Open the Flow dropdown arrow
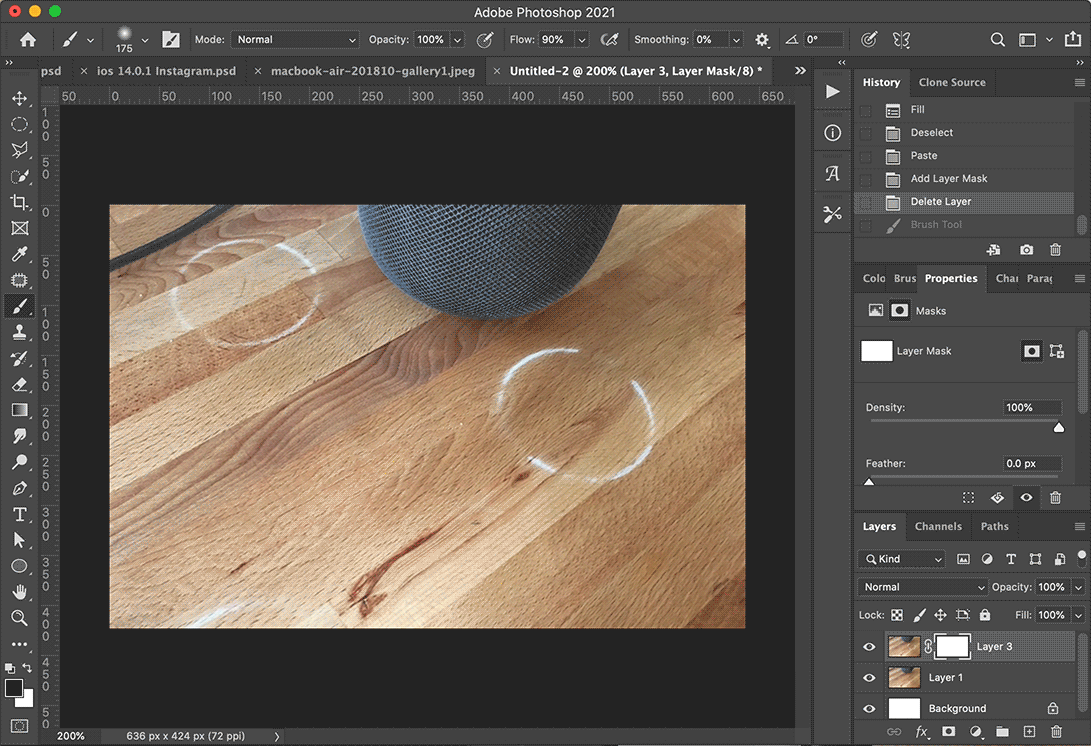1091x746 pixels. coord(582,40)
